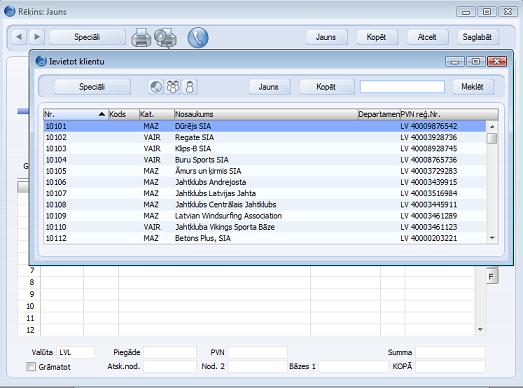Click the Ievietot klientu window logo icon

click(41, 61)
